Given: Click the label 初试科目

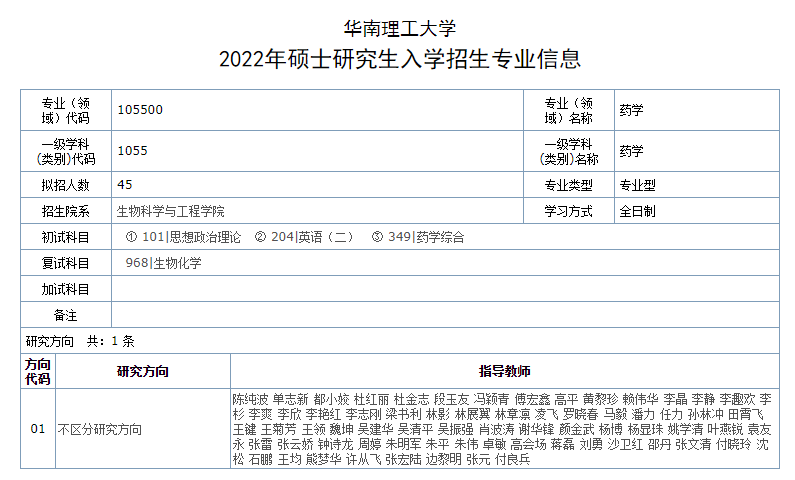Looking at the screenshot, I should point(65,237).
